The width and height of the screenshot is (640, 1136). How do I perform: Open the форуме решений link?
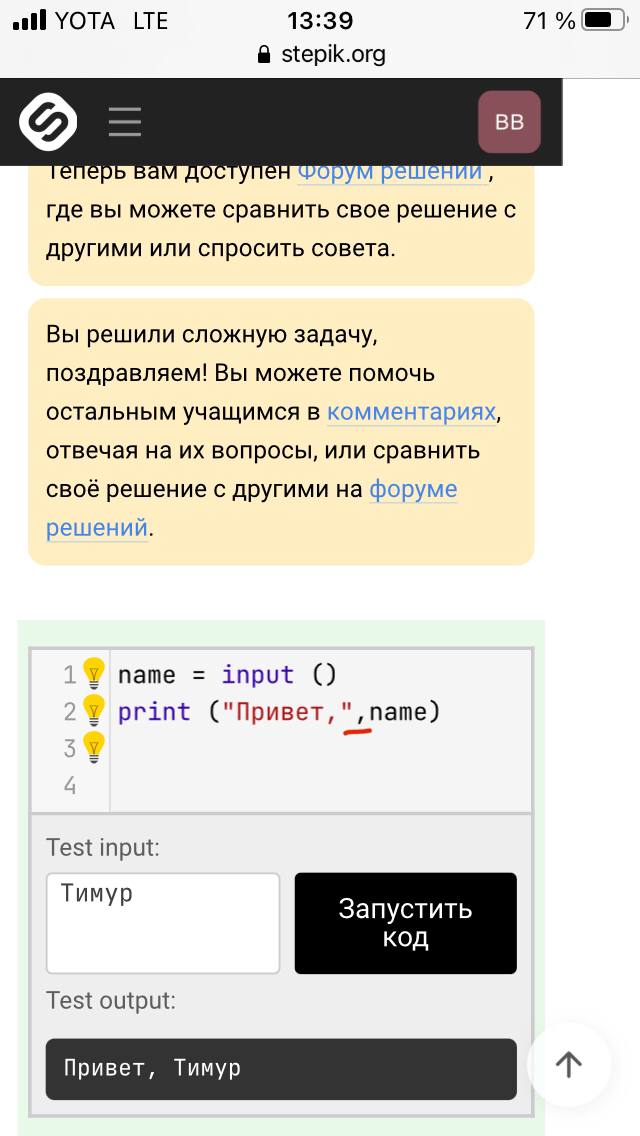tap(252, 508)
